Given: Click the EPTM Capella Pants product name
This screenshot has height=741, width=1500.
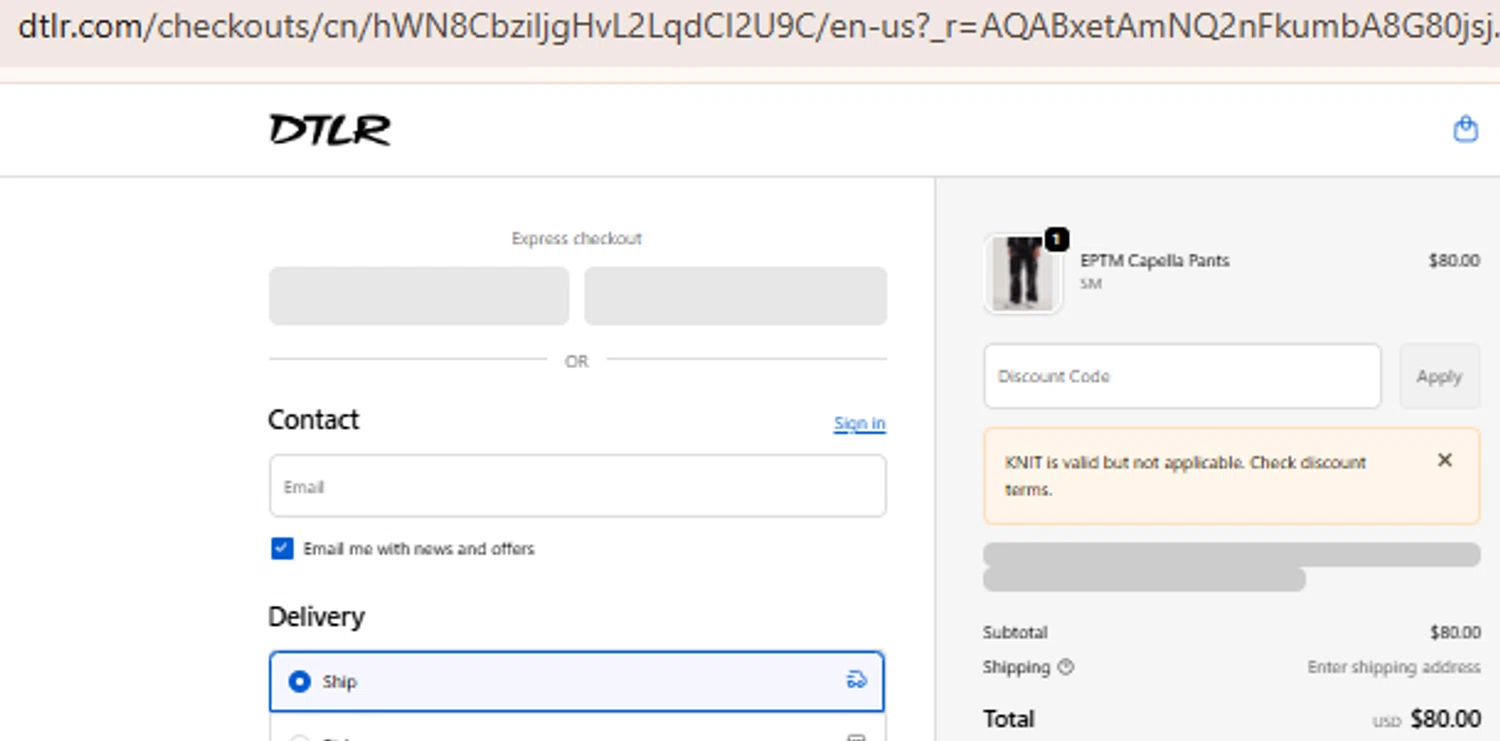Looking at the screenshot, I should 1155,260.
